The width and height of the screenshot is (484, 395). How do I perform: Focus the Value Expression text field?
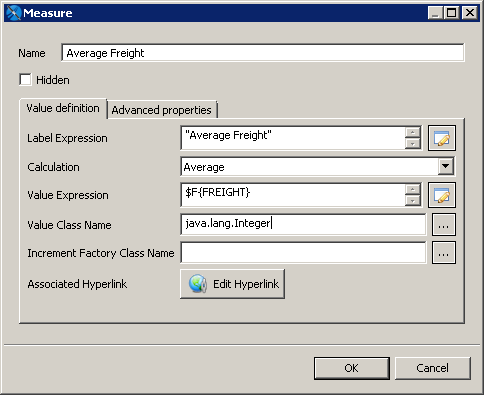[293, 195]
